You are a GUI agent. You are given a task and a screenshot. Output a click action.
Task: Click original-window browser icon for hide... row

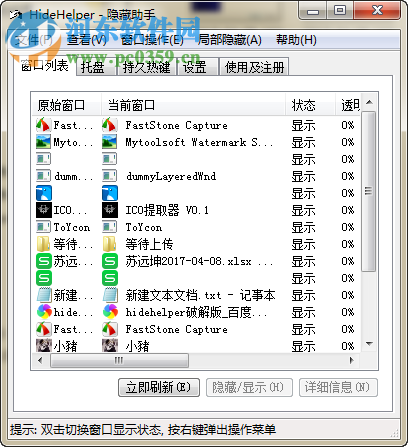tap(44, 312)
